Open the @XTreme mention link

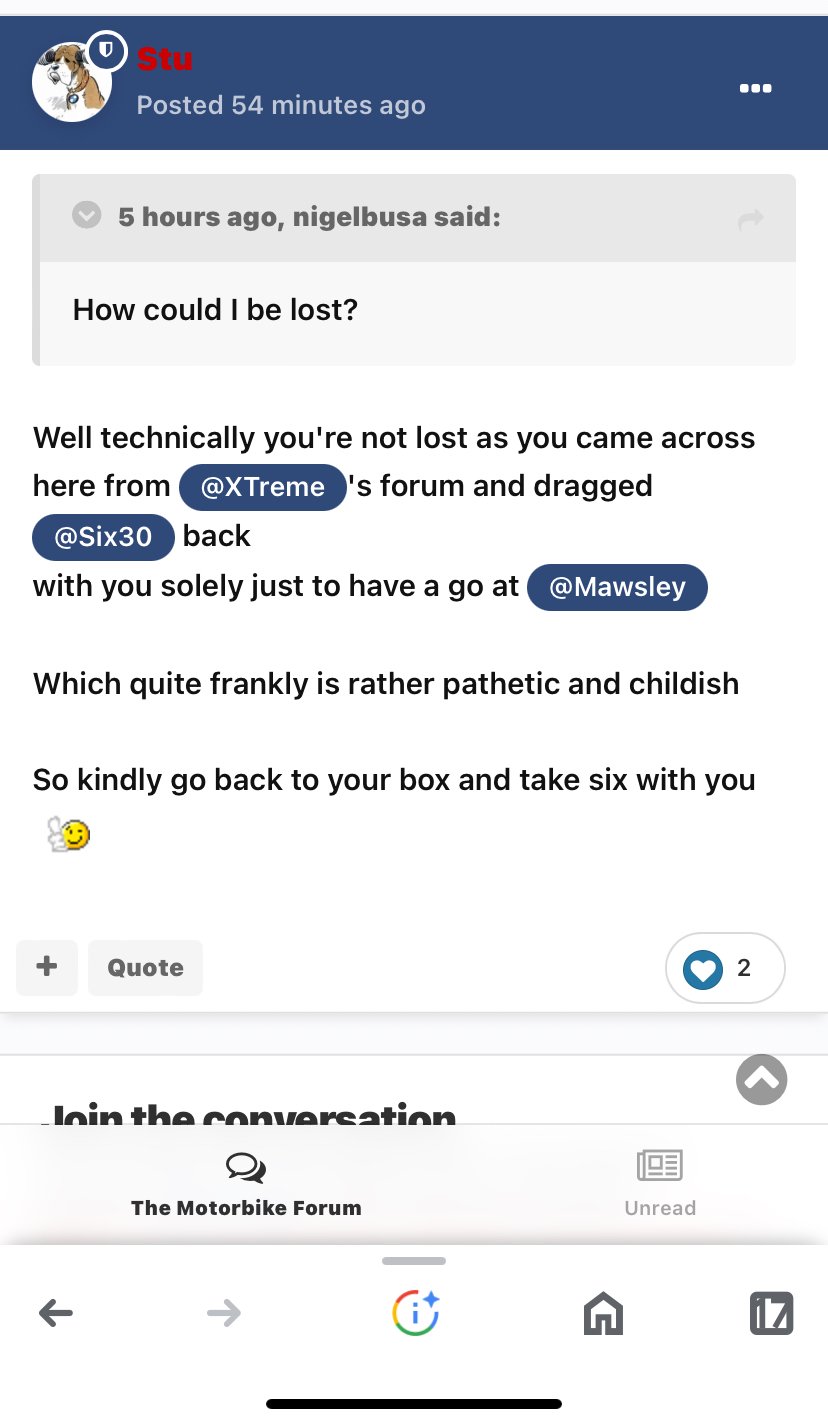262,487
